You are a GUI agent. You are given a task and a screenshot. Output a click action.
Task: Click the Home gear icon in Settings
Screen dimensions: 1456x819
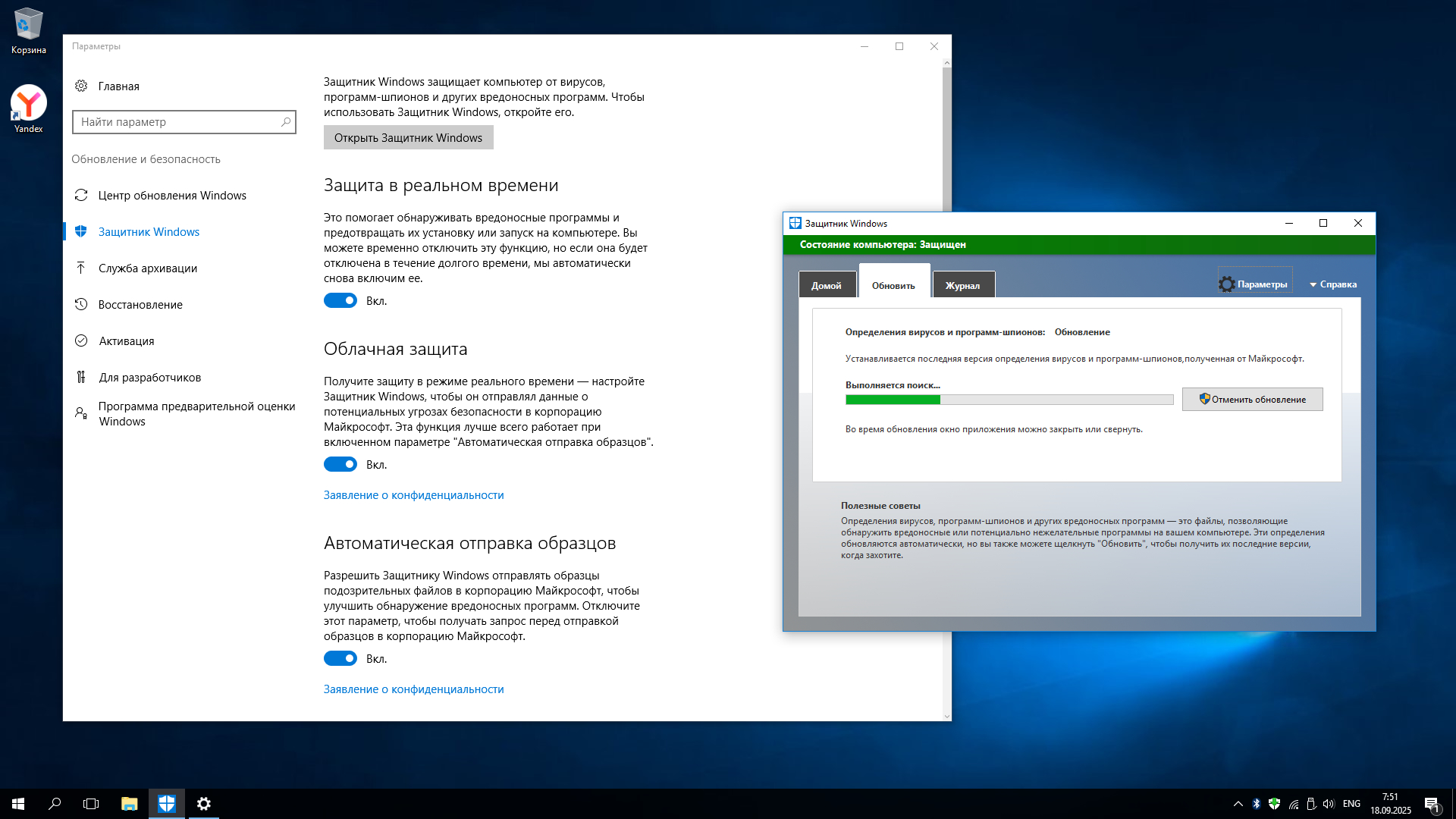pyautogui.click(x=81, y=86)
